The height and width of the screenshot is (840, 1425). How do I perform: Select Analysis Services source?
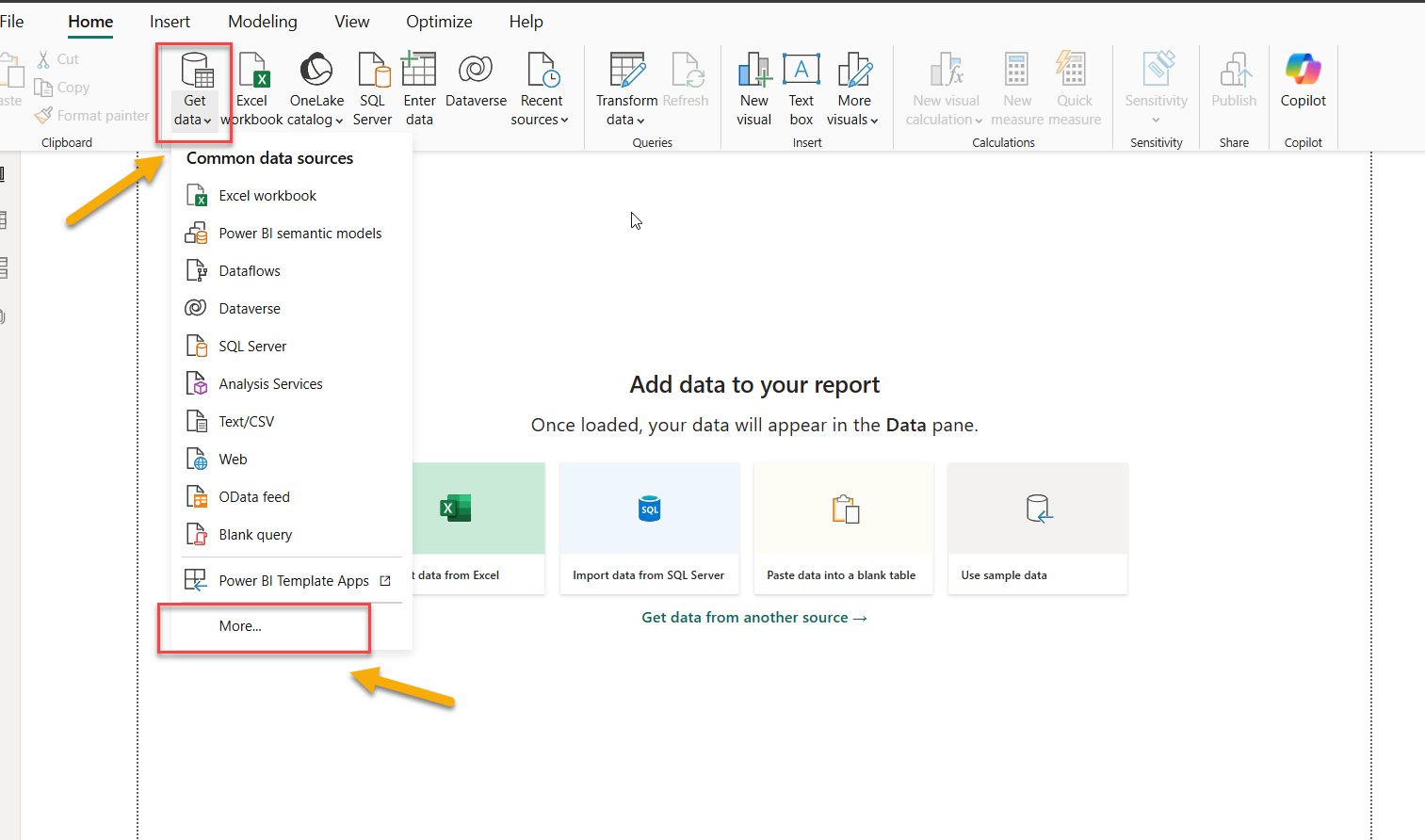292,384
